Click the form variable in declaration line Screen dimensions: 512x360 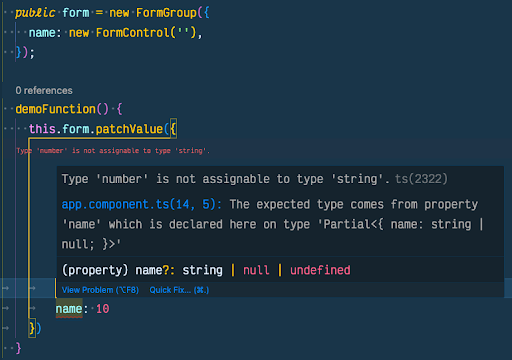[76, 13]
